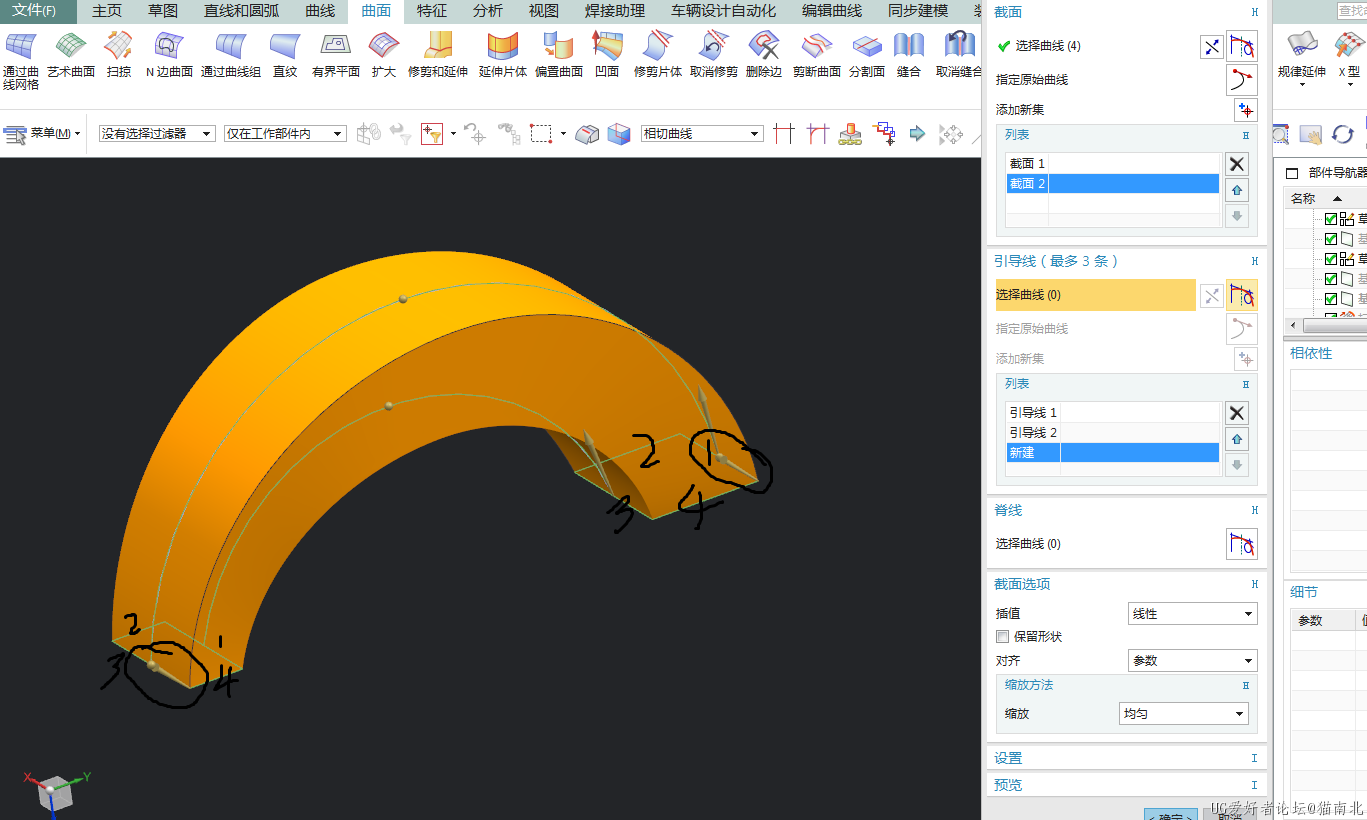Select the 通过曲线网格 surface tool

21,60
